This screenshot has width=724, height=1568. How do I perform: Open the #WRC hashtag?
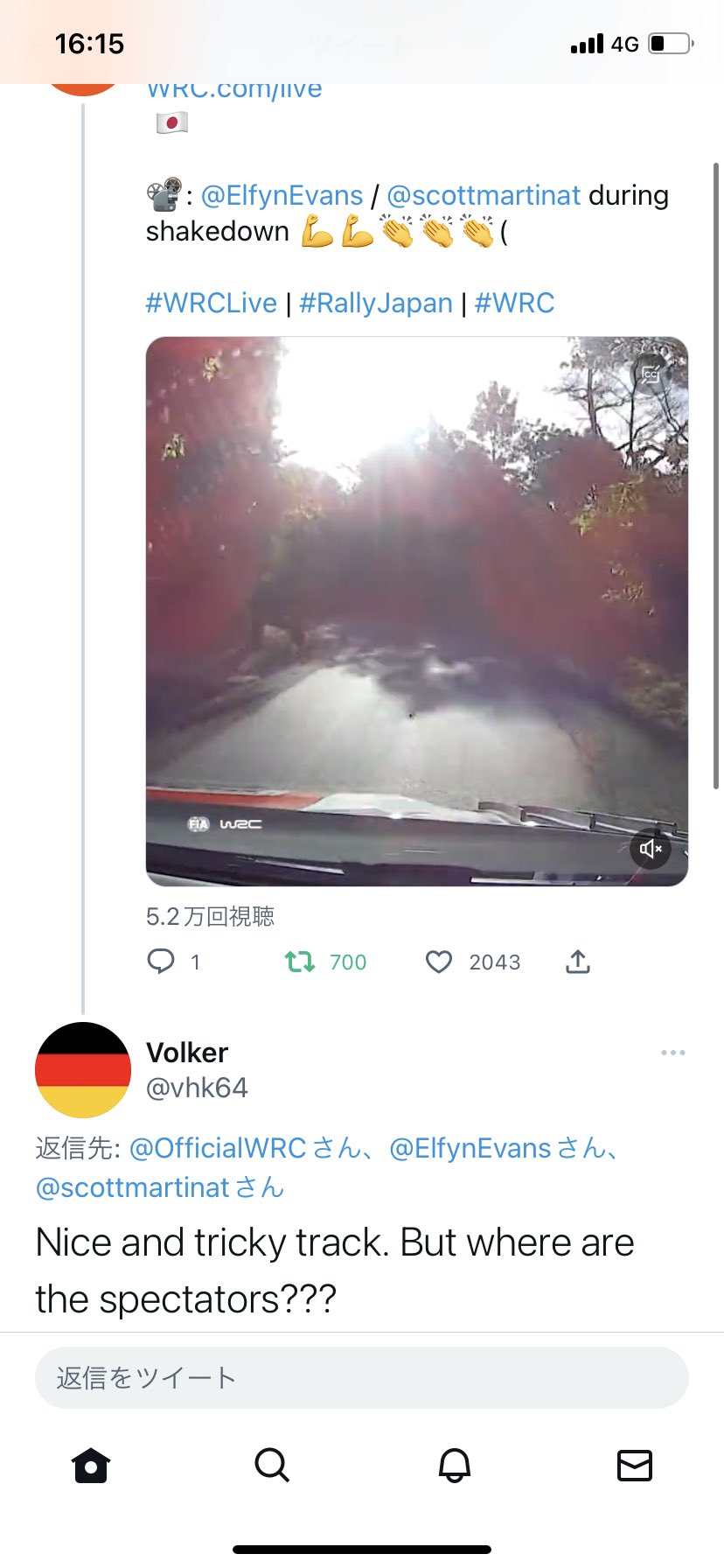(x=514, y=303)
